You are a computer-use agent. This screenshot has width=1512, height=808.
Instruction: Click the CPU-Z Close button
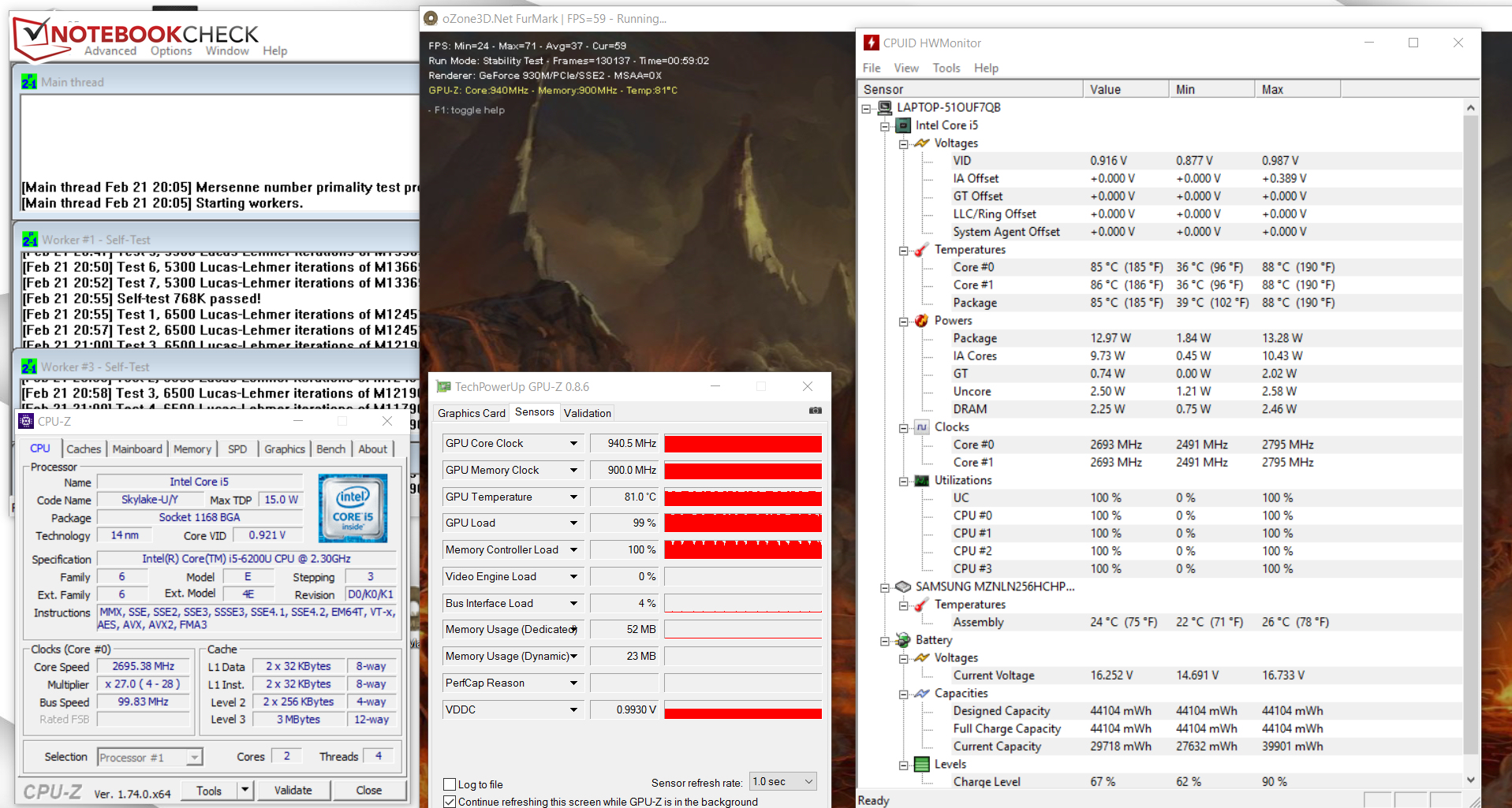pos(369,790)
